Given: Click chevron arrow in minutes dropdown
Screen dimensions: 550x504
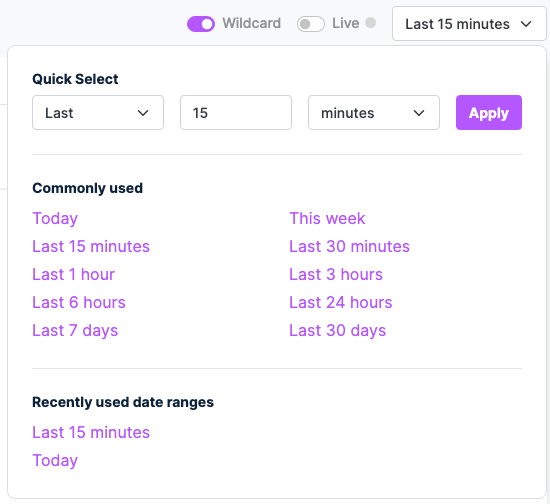Looking at the screenshot, I should point(419,113).
